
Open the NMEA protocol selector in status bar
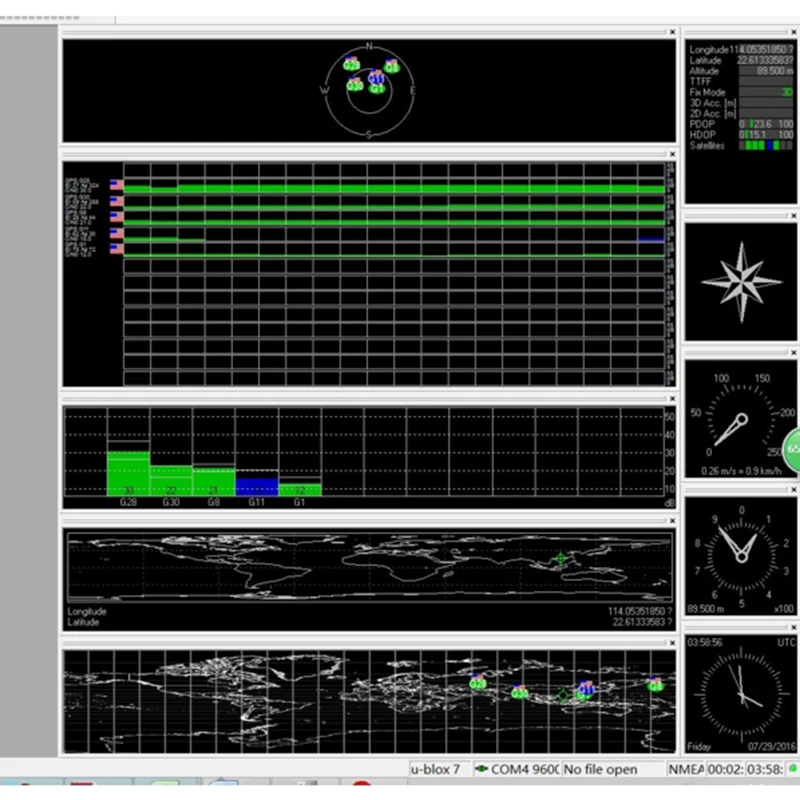tap(686, 769)
